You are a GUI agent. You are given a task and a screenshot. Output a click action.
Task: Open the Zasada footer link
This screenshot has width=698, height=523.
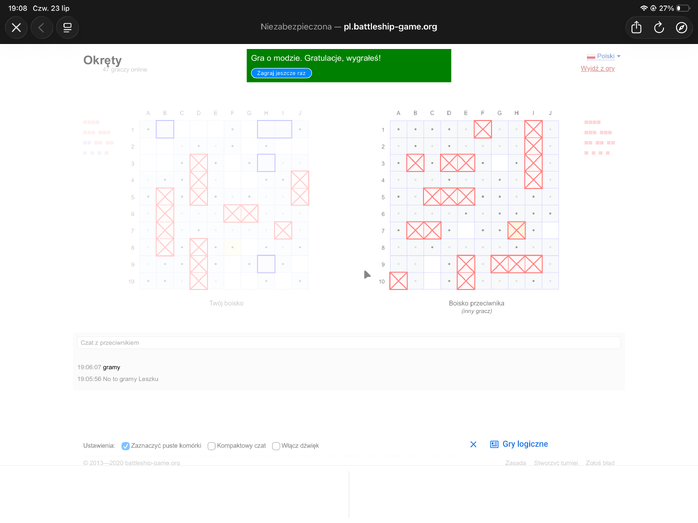pos(515,463)
